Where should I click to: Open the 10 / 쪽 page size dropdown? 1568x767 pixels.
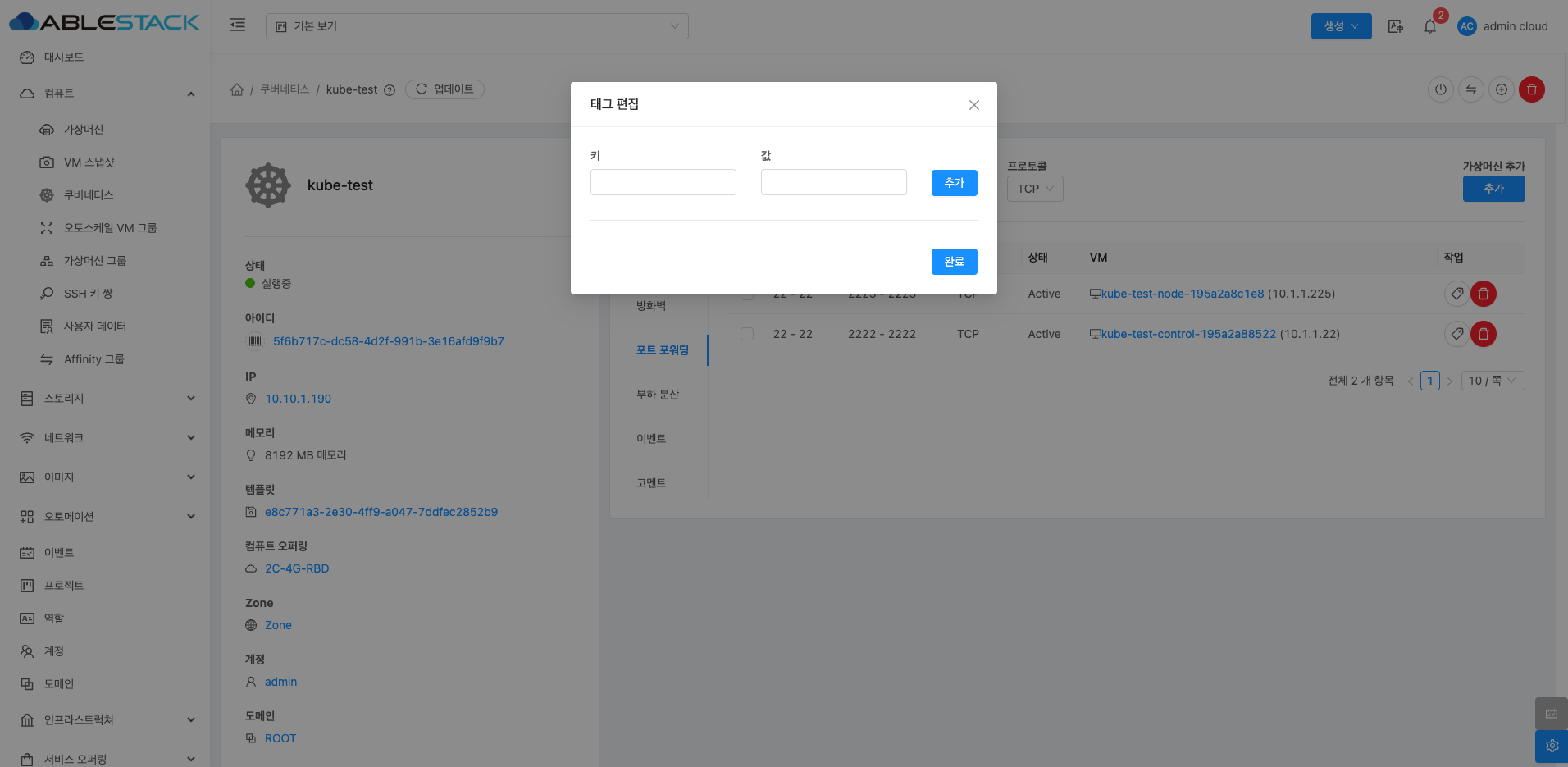tap(1493, 381)
